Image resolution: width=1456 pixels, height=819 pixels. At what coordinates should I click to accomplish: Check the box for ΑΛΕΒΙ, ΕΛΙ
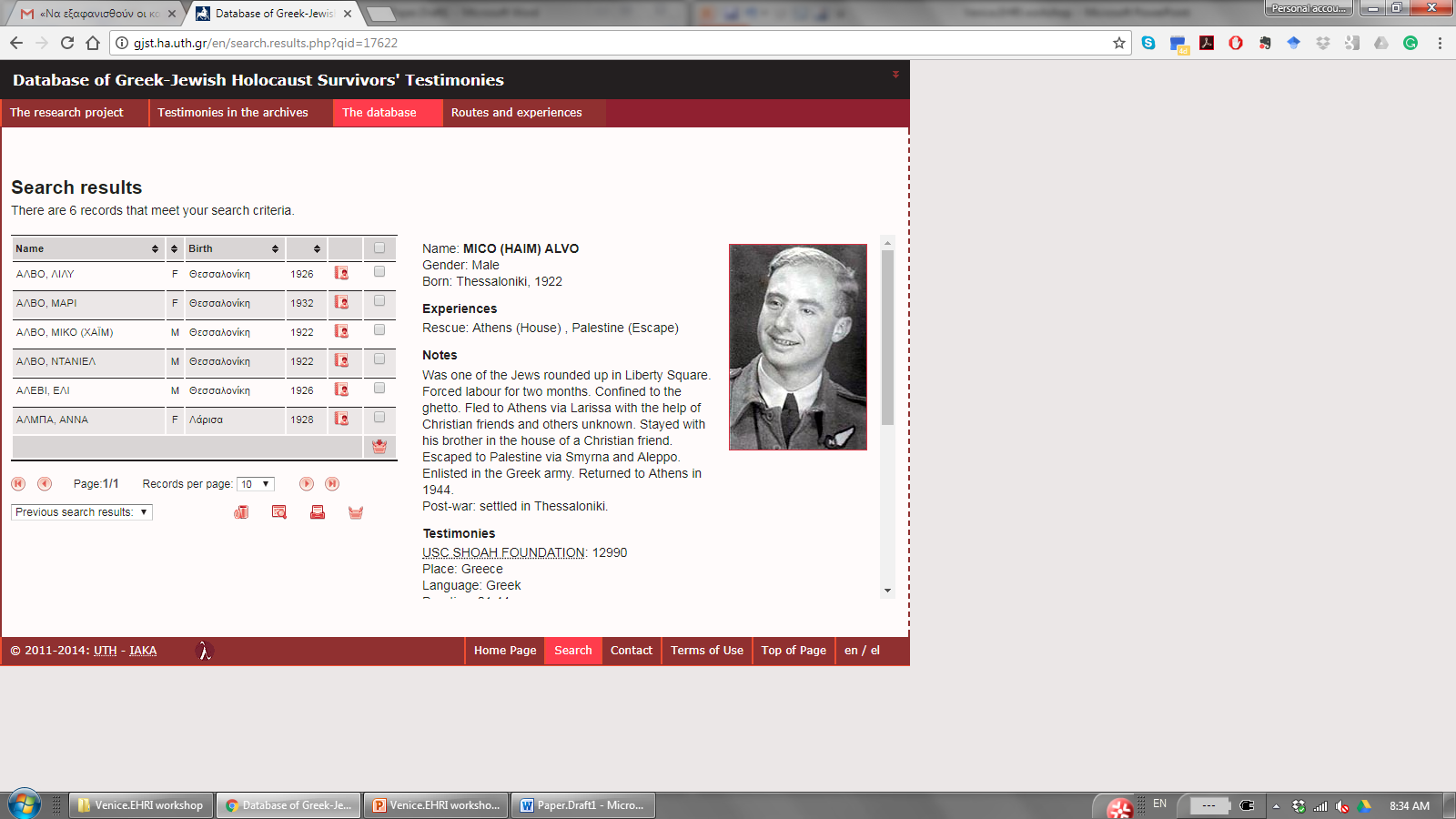point(379,388)
